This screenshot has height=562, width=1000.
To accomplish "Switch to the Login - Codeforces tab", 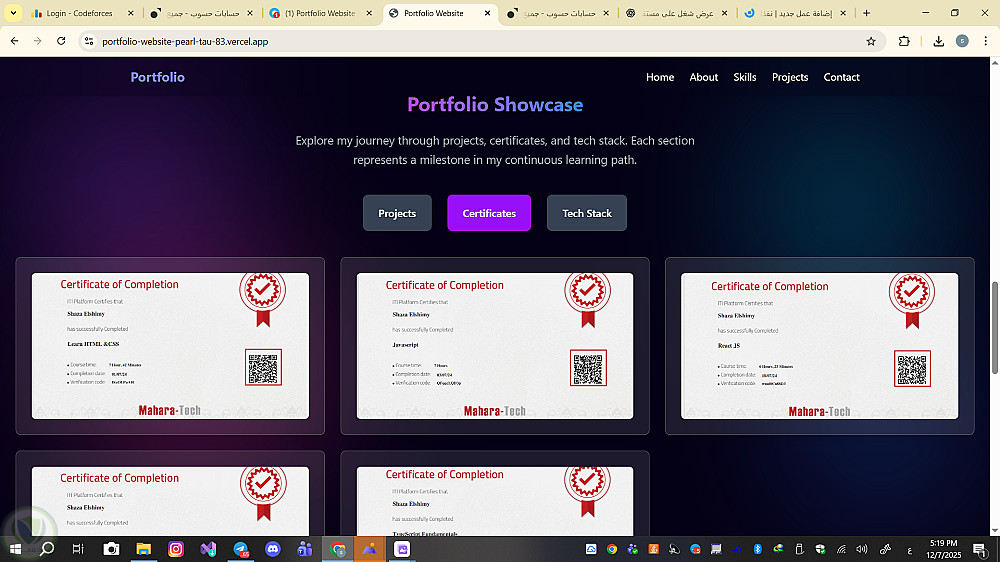I will pyautogui.click(x=81, y=13).
